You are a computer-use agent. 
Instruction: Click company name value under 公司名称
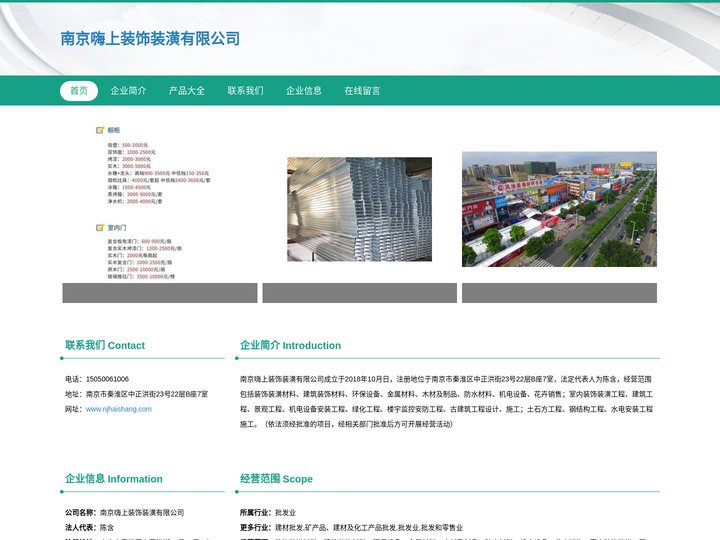(x=142, y=512)
